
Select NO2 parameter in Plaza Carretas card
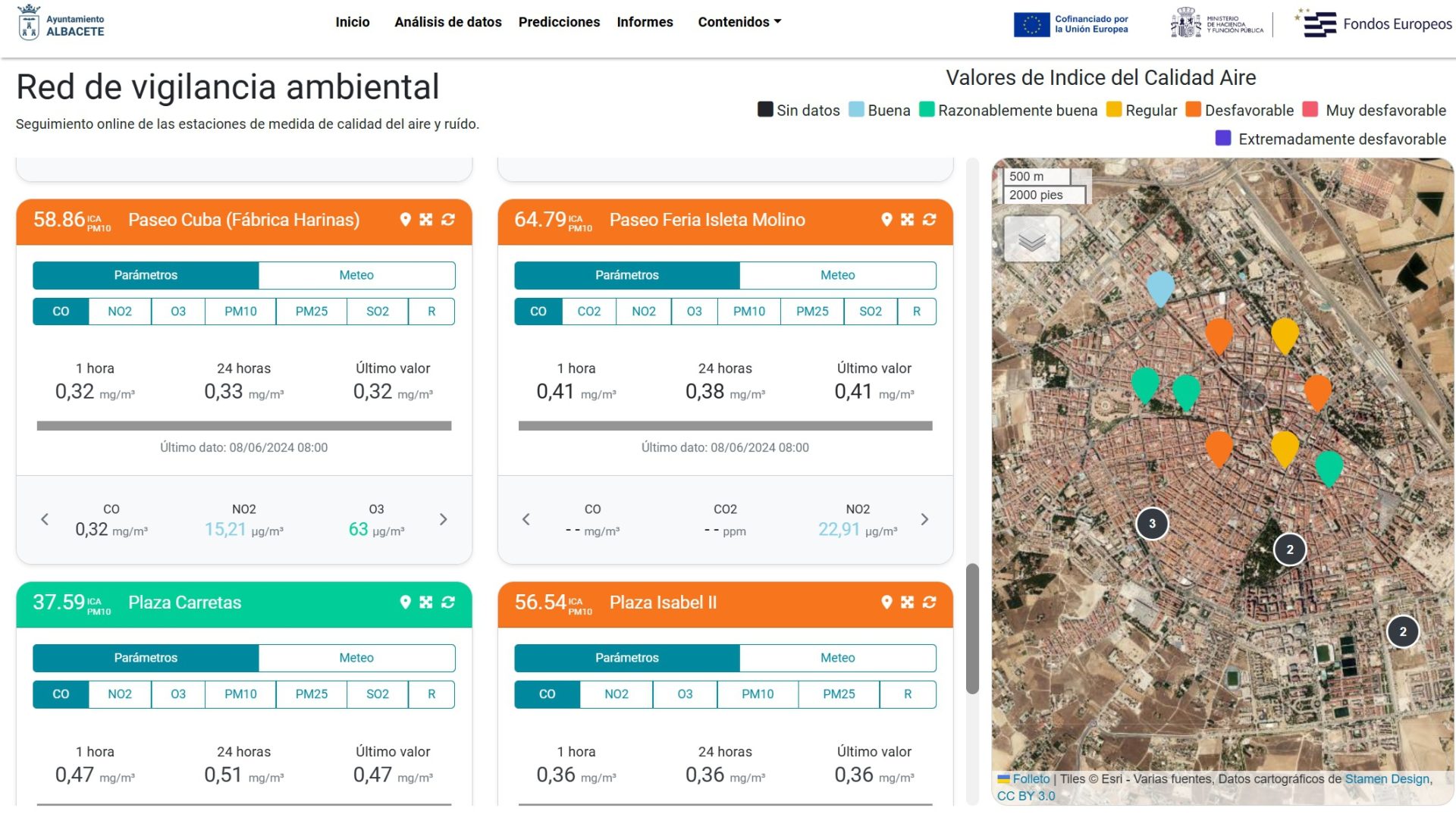click(x=120, y=694)
